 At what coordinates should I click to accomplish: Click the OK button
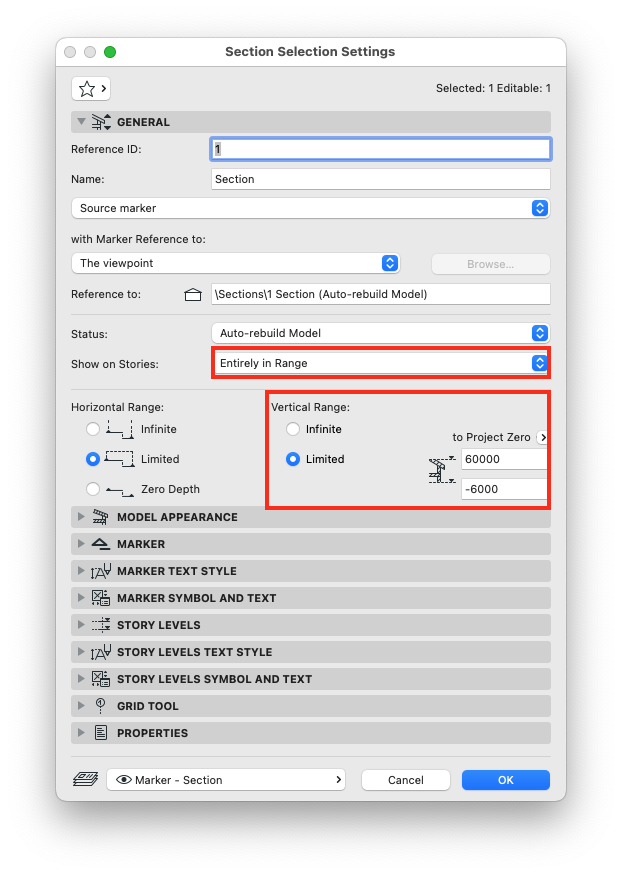click(x=505, y=780)
